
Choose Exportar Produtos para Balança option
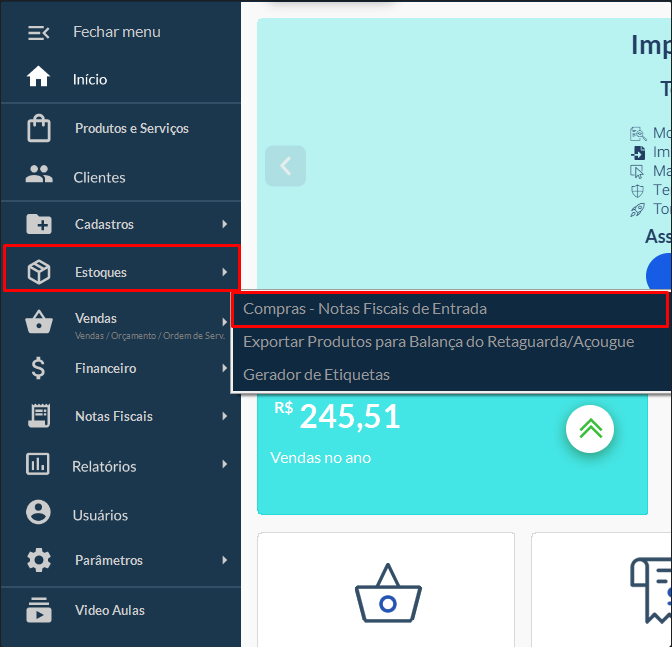pyautogui.click(x=438, y=342)
